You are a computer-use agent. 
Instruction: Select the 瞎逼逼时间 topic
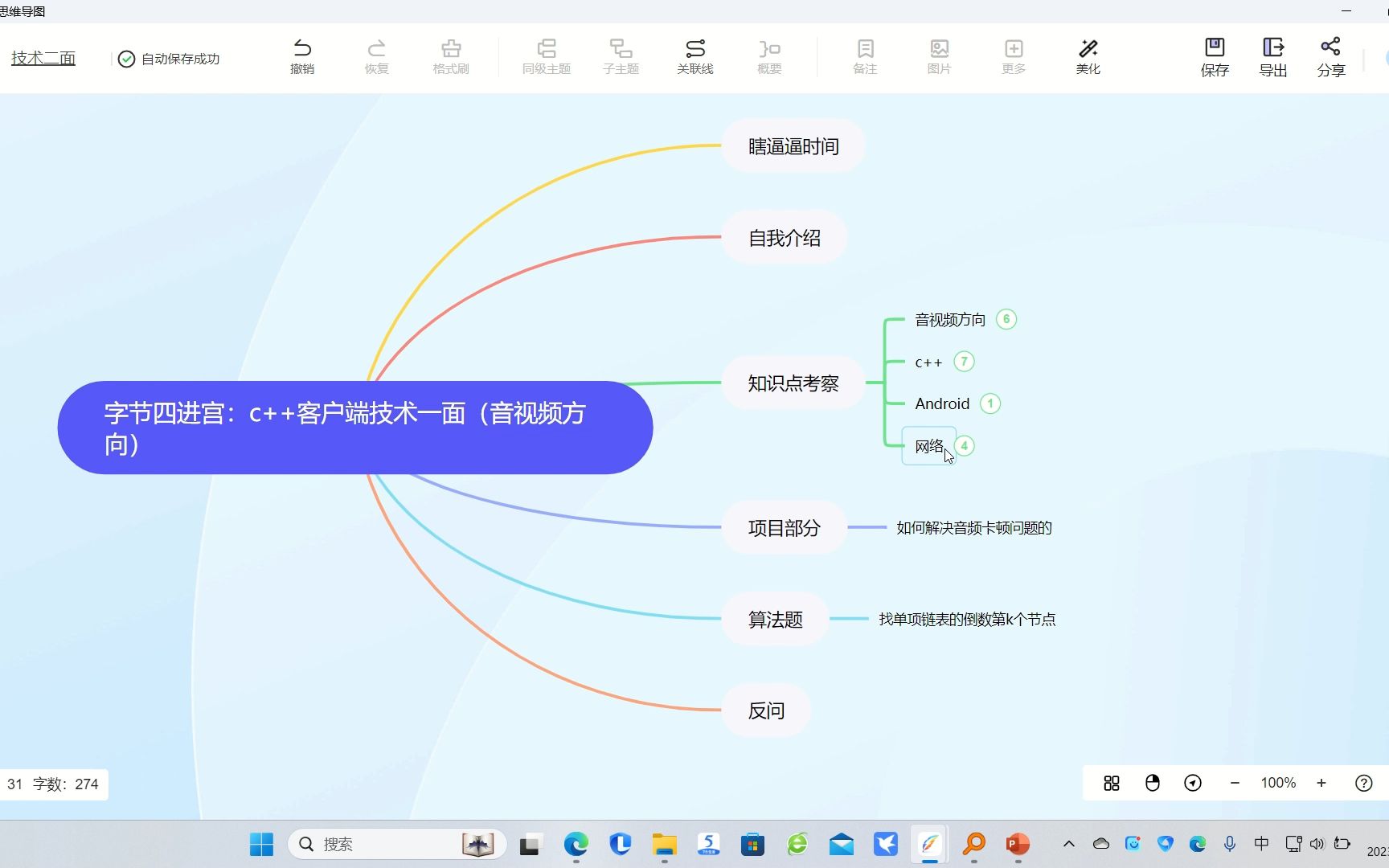point(793,146)
